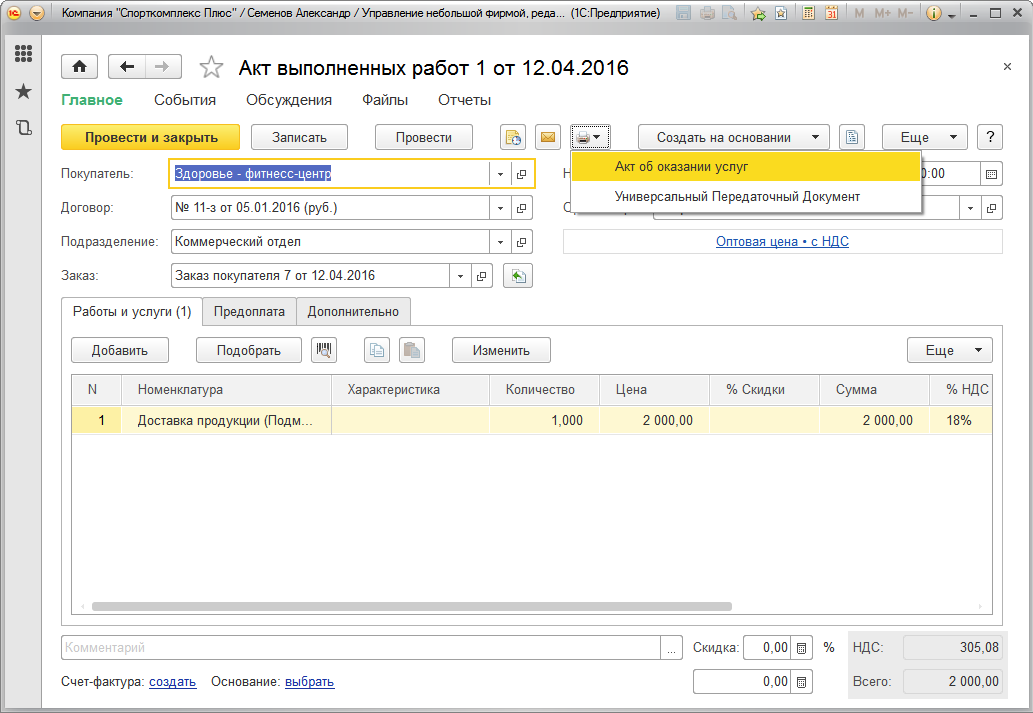This screenshot has height=713, width=1033.
Task: Click the Home button
Action: point(79,67)
